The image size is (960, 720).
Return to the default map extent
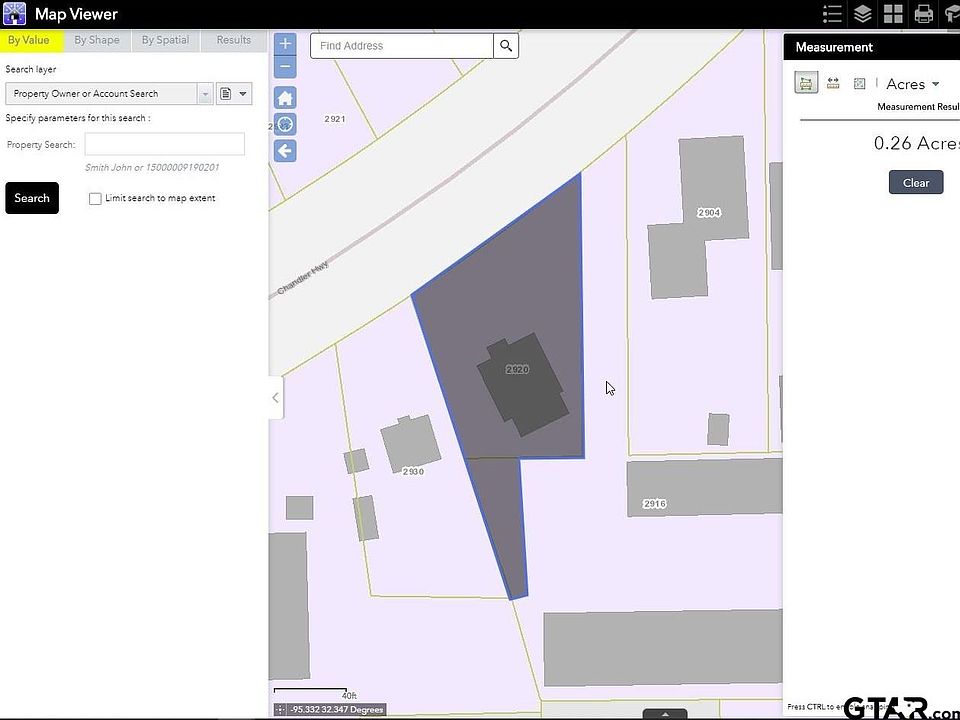coord(285,98)
